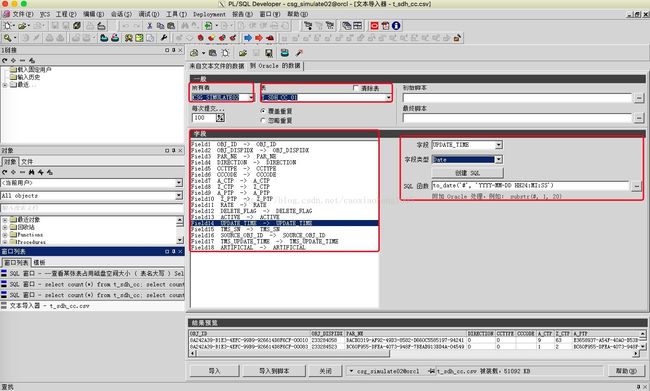Screen dimensions: 650x391
Task: Click the black save disk icon in importer toolbar
Action: (269, 53)
